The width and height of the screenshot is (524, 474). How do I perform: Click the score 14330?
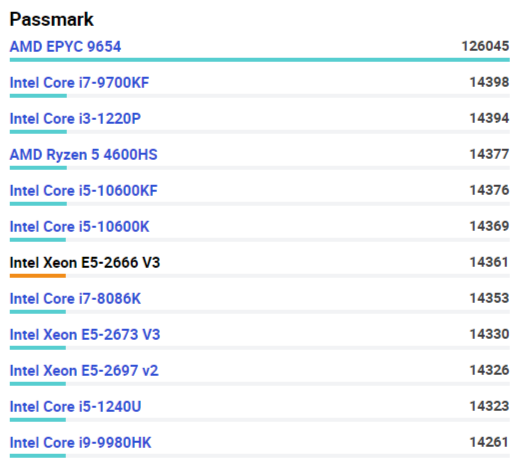click(x=489, y=334)
